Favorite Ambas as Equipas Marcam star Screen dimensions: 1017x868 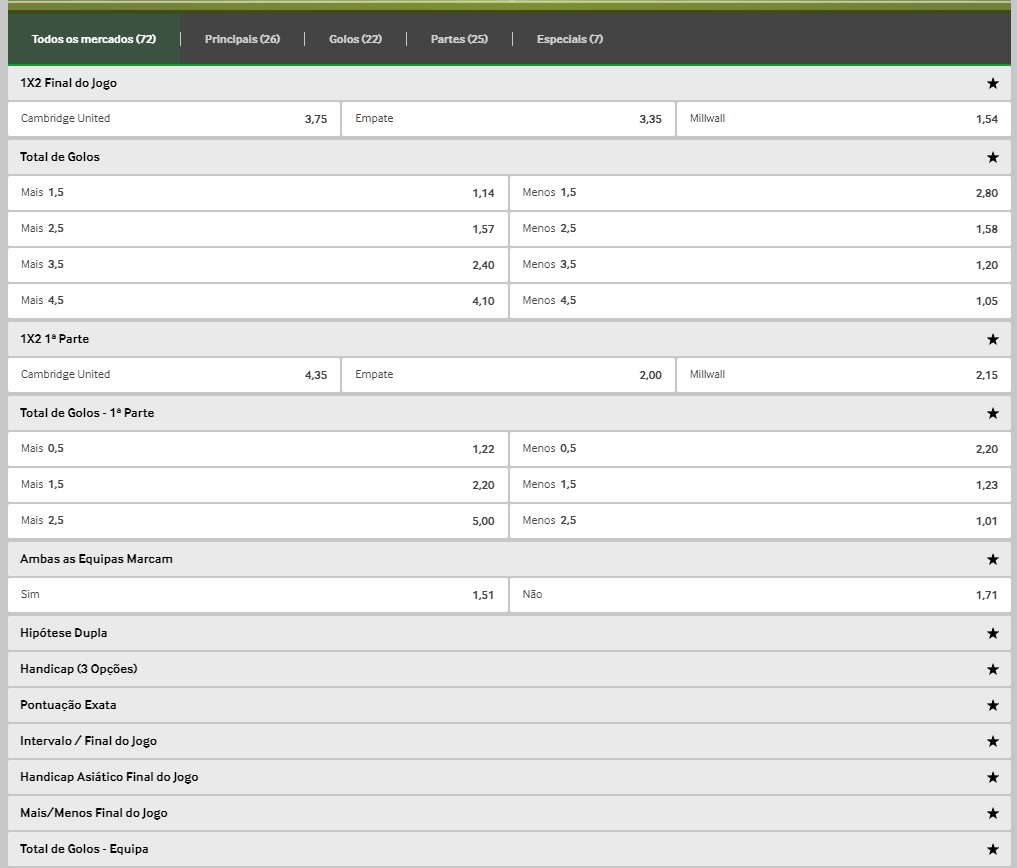coord(992,559)
